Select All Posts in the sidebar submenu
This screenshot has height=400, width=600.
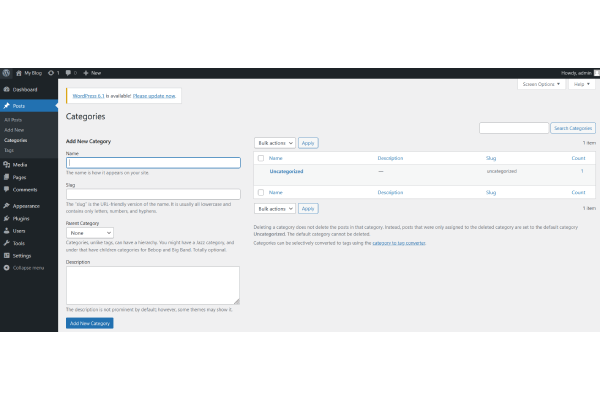(13, 120)
